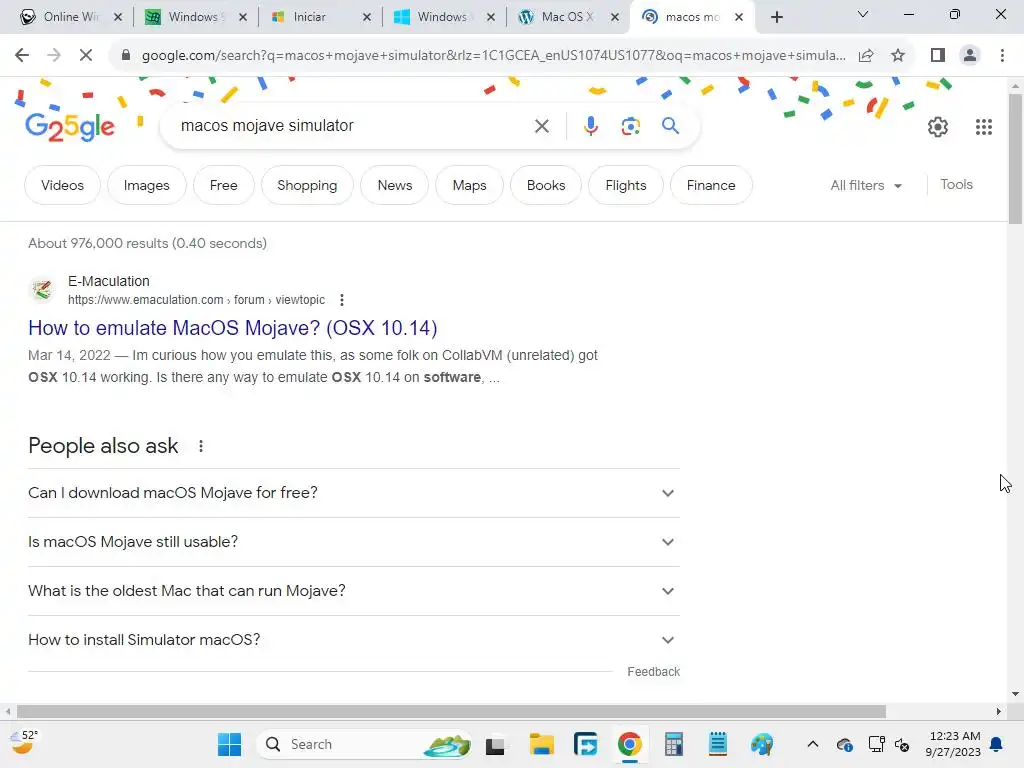Open the search Tools options
Image resolution: width=1024 pixels, height=768 pixels.
click(956, 185)
